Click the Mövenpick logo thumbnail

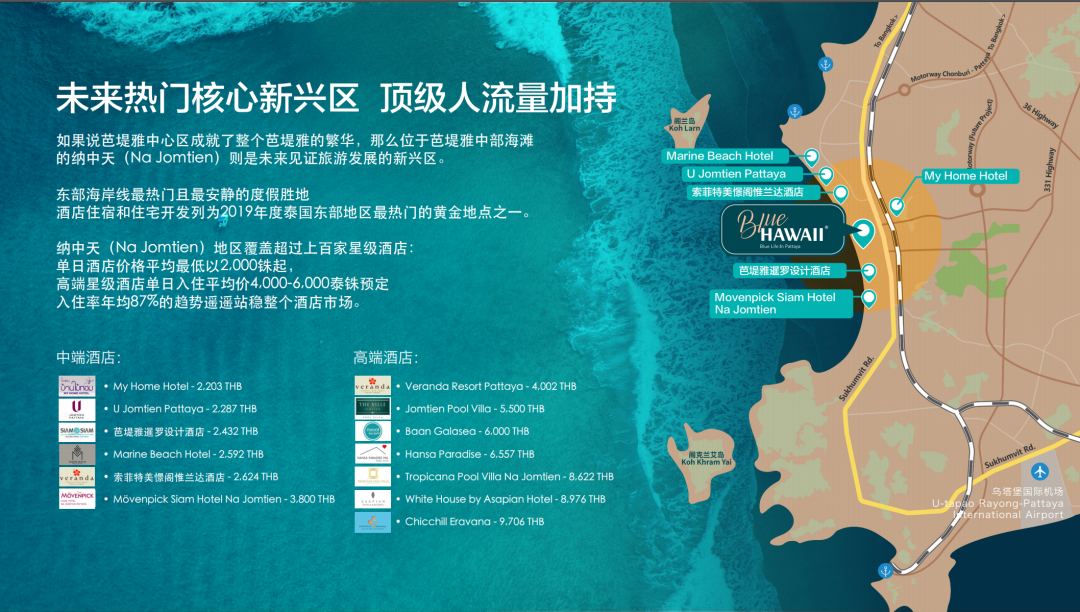point(76,499)
